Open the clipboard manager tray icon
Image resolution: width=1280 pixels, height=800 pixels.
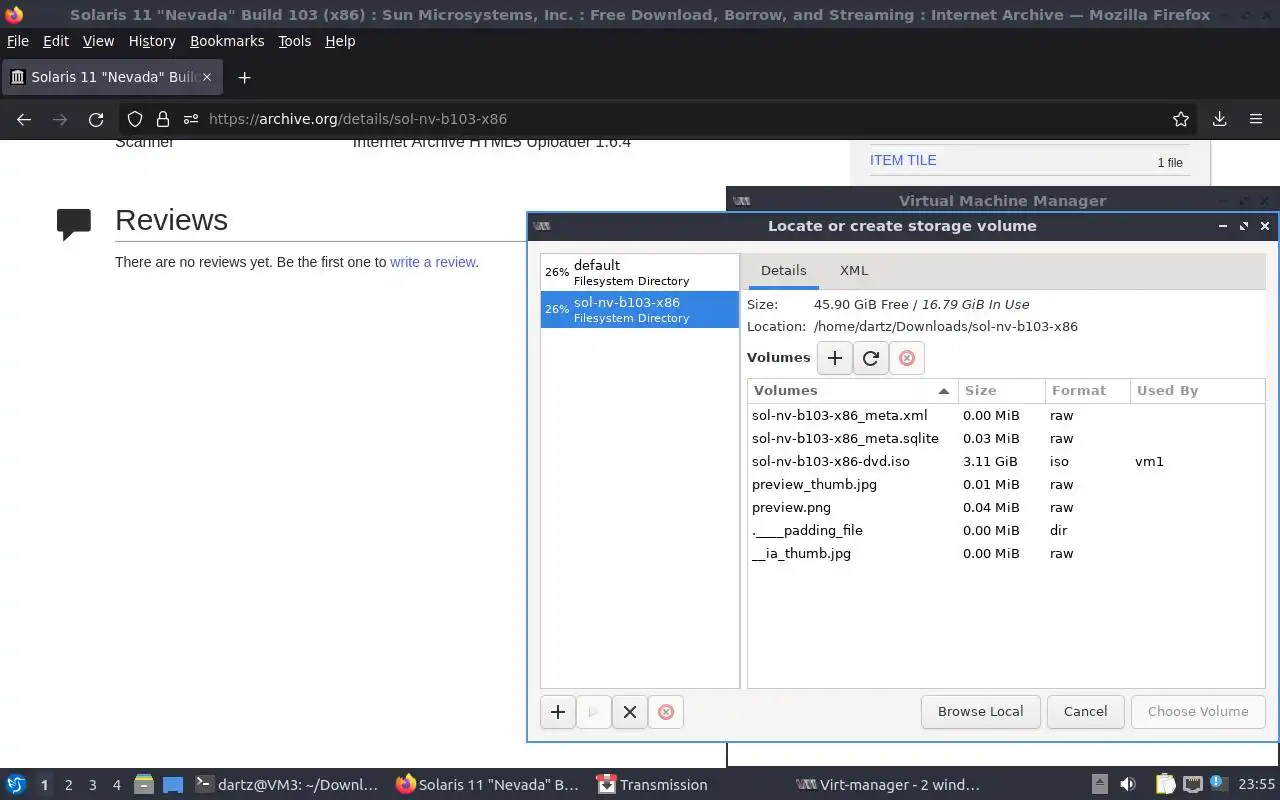coord(1165,785)
